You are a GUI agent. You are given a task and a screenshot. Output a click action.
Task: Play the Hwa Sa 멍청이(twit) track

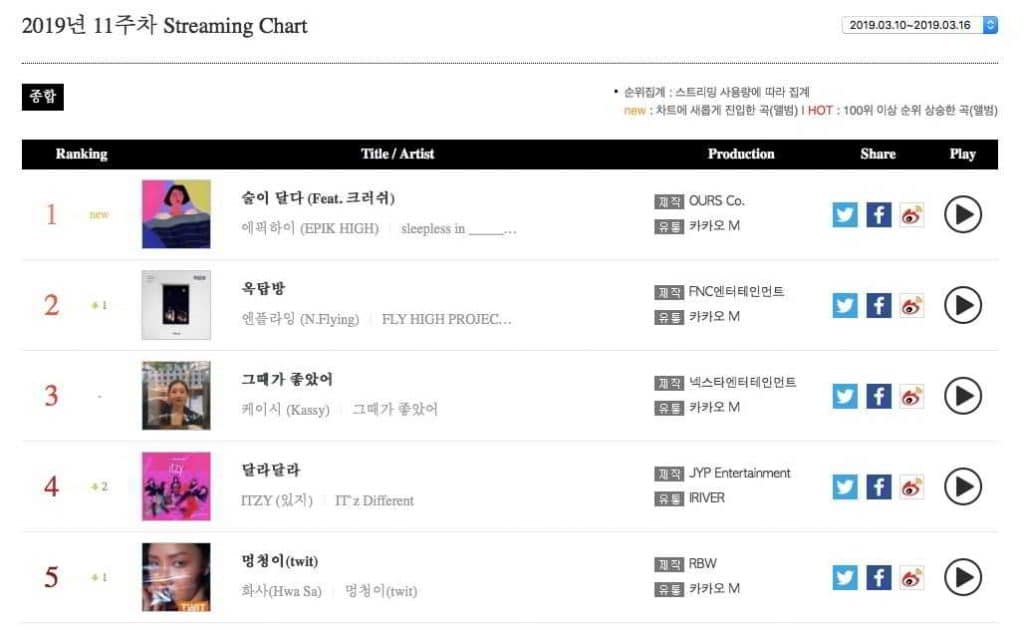963,577
